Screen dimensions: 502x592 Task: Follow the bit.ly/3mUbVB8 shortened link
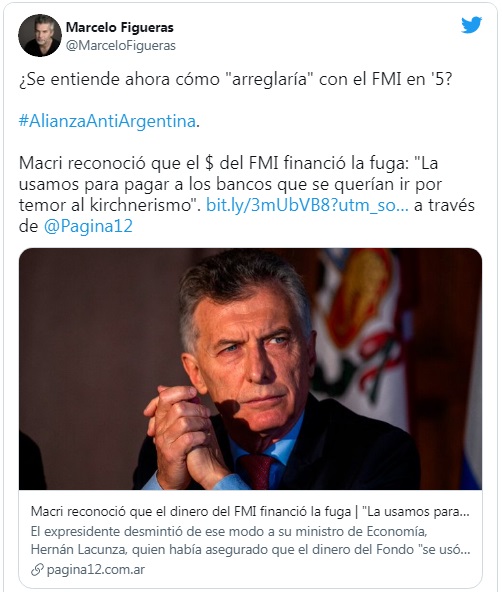307,205
